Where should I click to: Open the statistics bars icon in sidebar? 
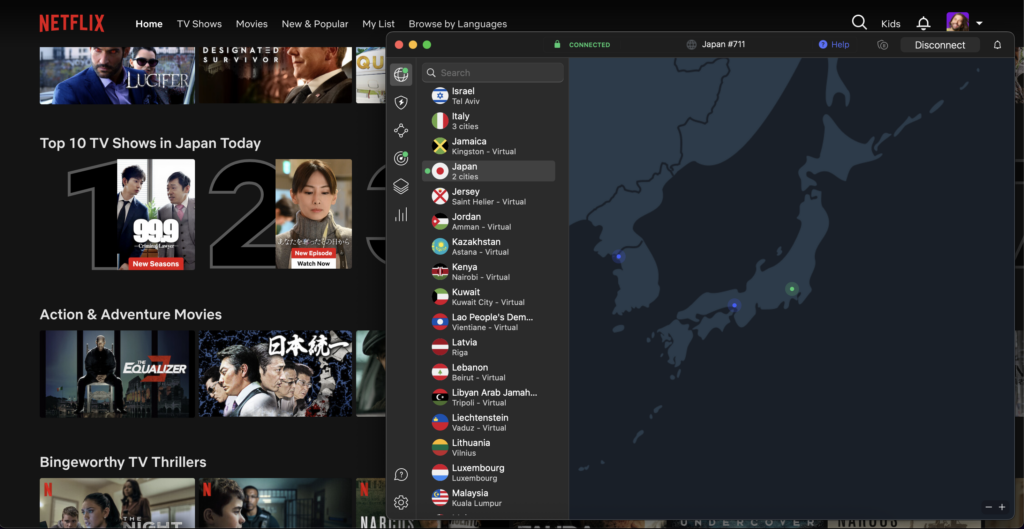[401, 214]
